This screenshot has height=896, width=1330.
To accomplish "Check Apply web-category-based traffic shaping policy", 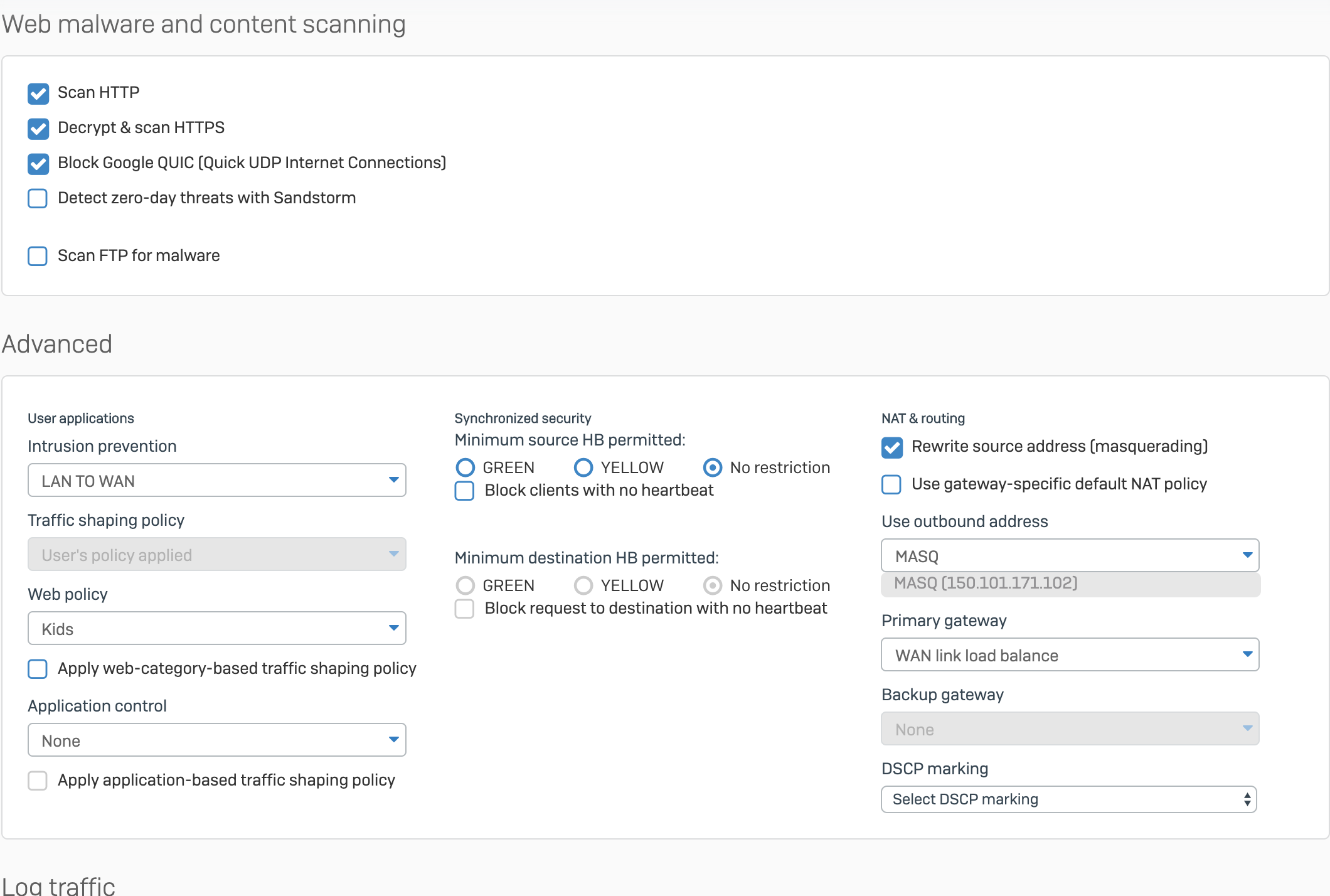I will [38, 669].
